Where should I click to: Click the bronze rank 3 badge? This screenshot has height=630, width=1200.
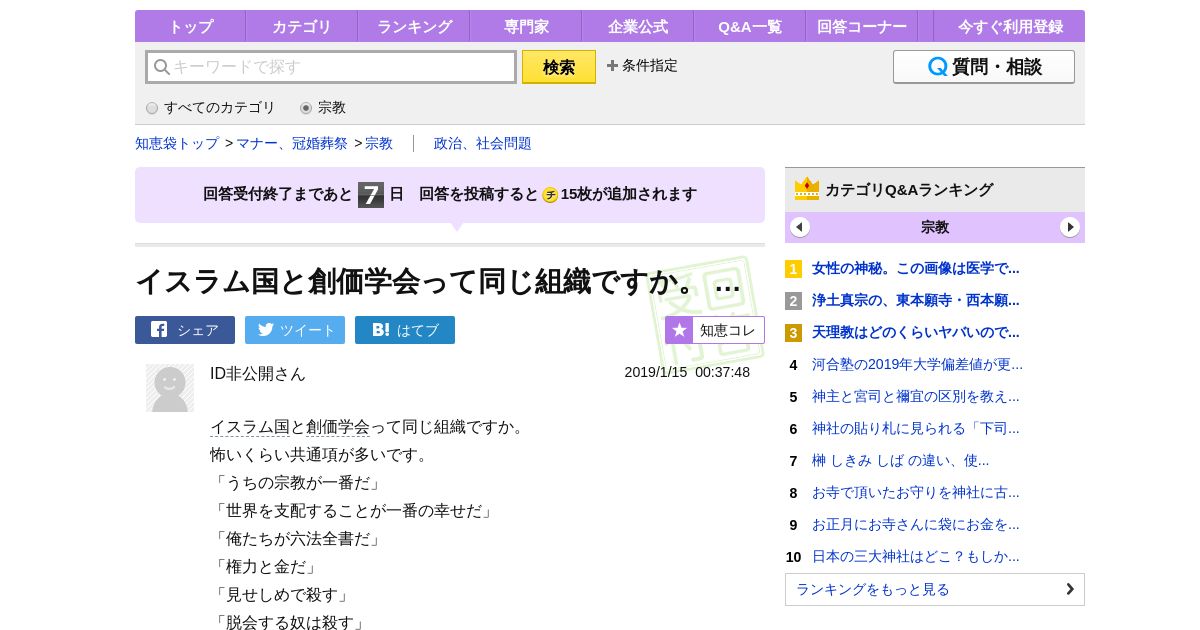point(793,333)
